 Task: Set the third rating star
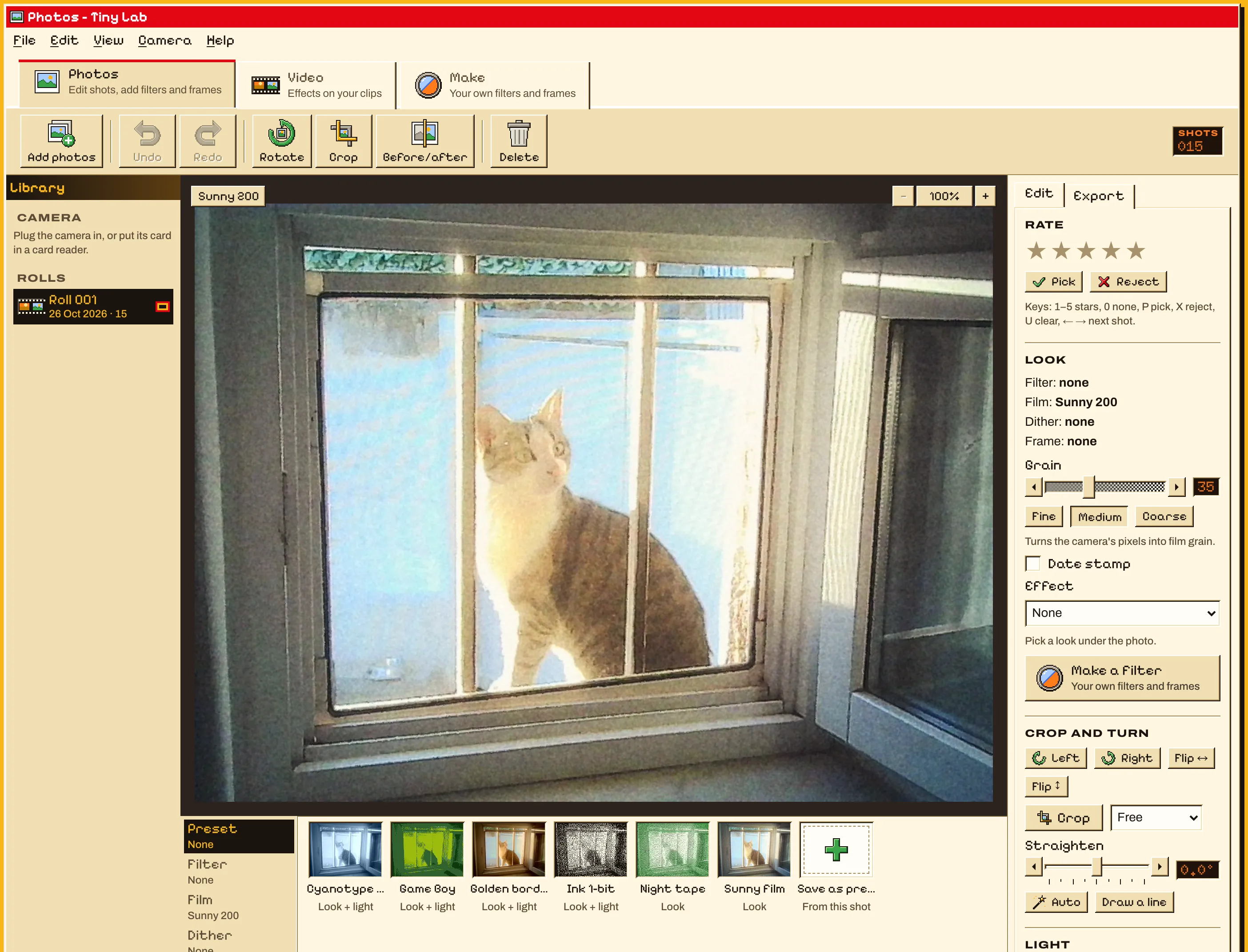(x=1086, y=251)
